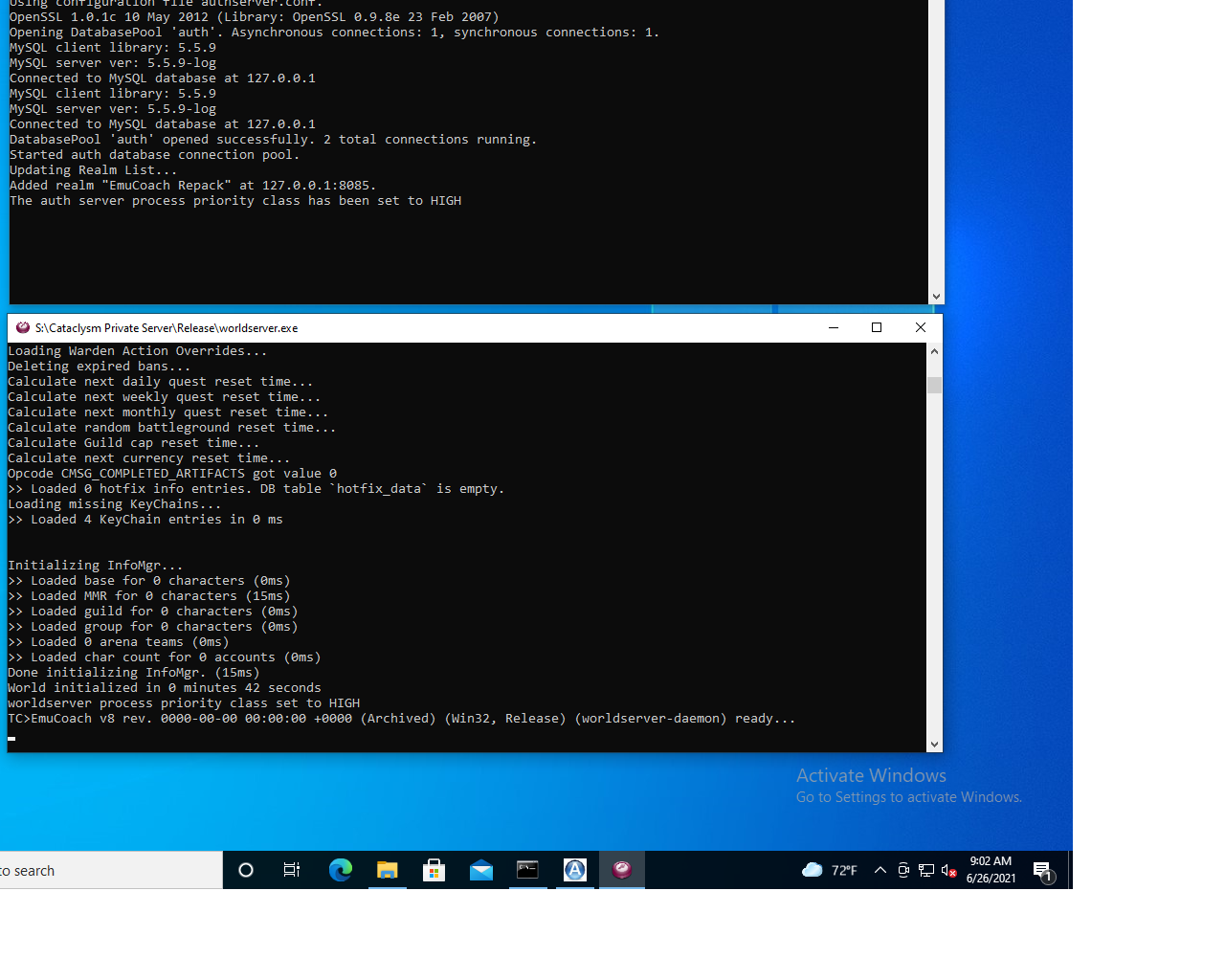Click 'Initializing InfoMgr...' line

point(95,566)
